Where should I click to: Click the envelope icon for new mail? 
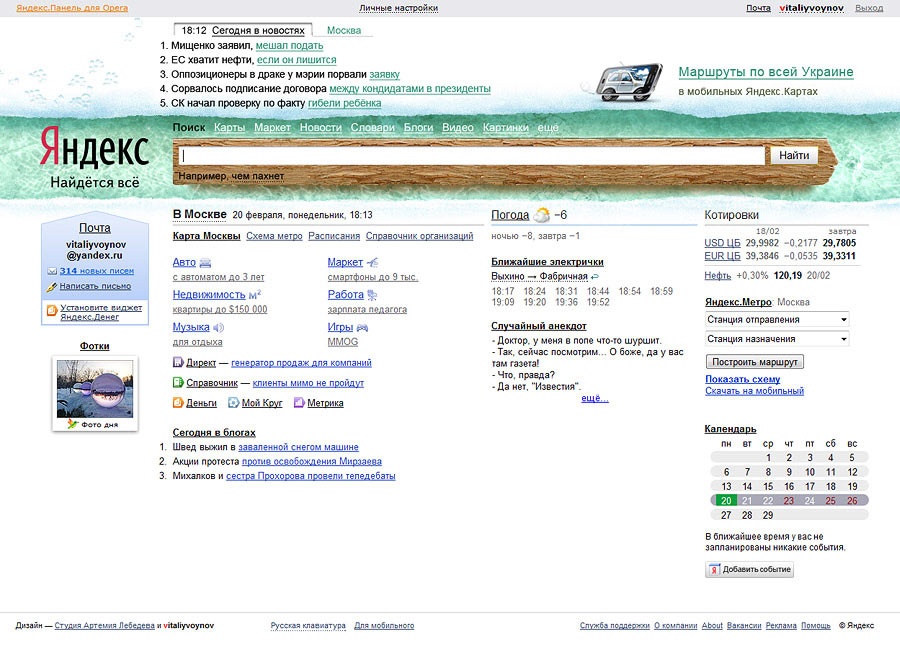click(x=52, y=271)
